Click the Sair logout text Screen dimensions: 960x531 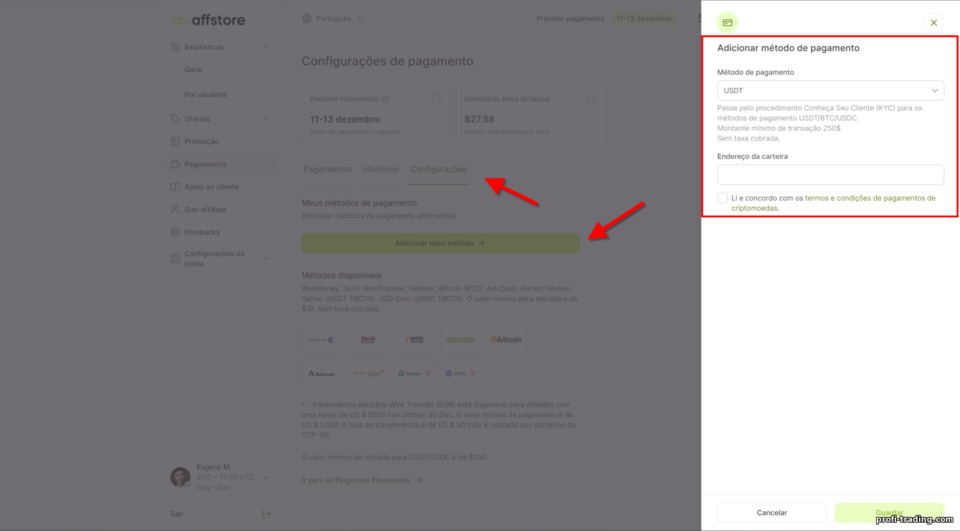click(177, 514)
